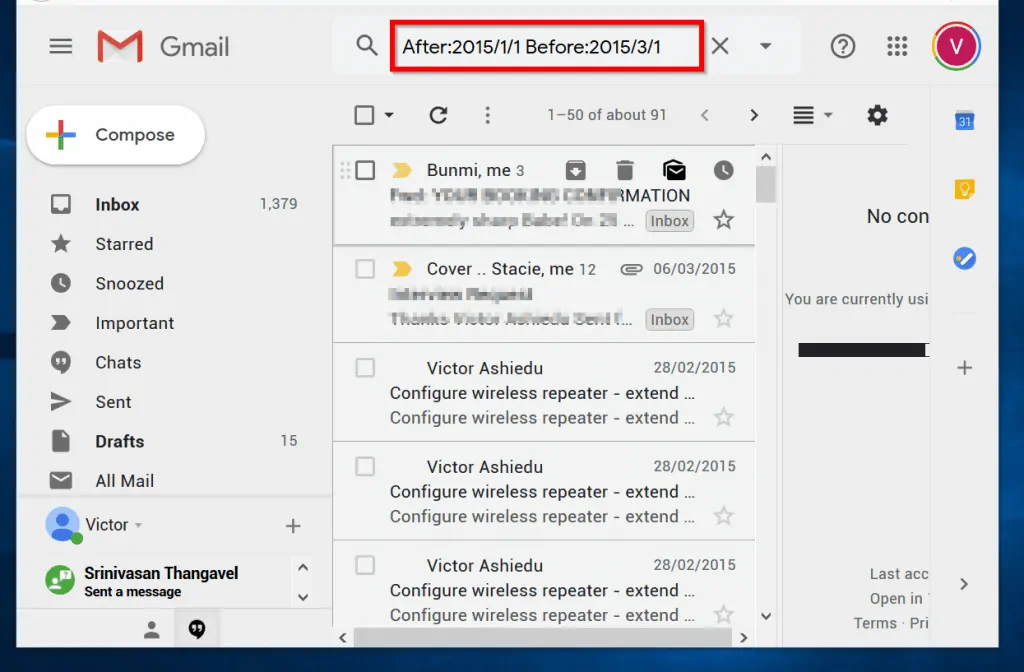Screen dimensions: 1024x672
Task: Delete the Bunmi conversation
Action: [625, 170]
